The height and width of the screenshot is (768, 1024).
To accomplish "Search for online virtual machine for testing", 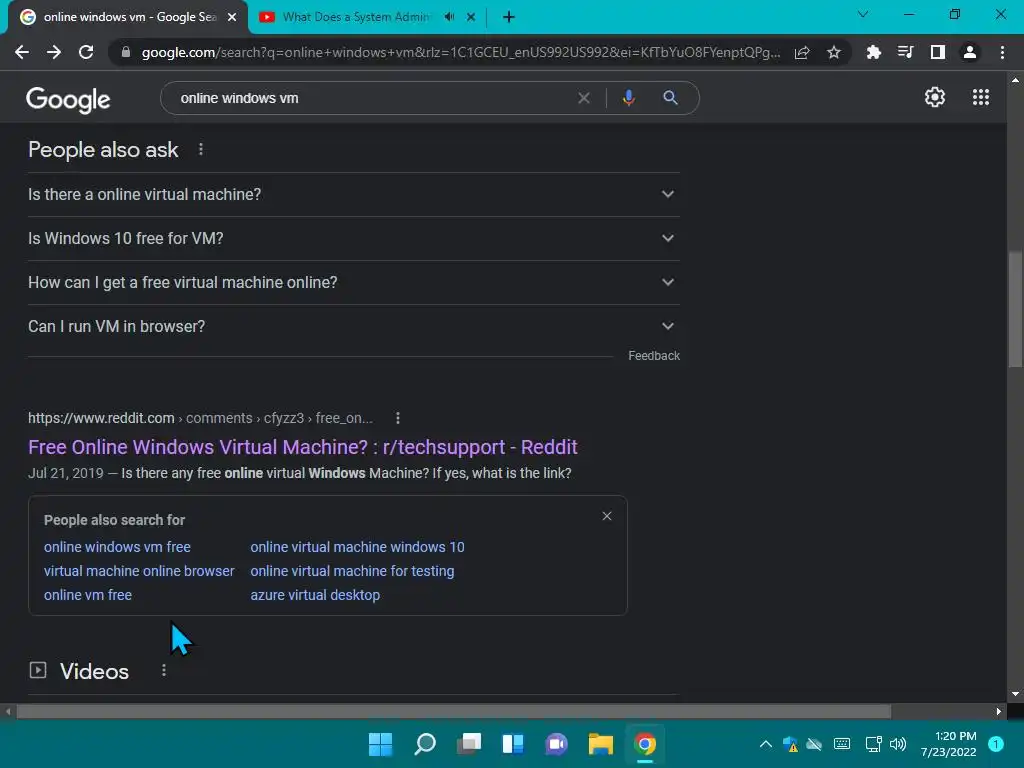I will coord(352,571).
